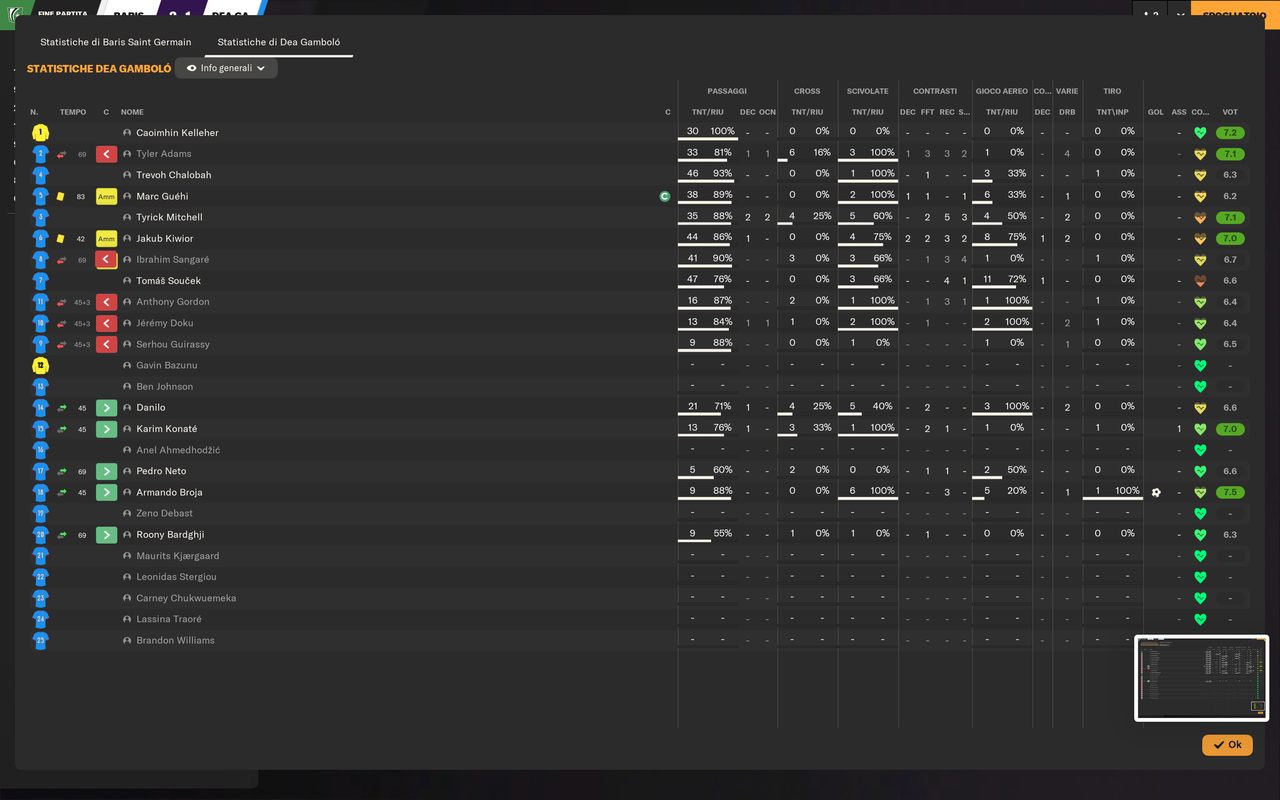This screenshot has height=800, width=1280.
Task: Click the yellow card icon on Marc Guéhi's row
Action: (60, 196)
